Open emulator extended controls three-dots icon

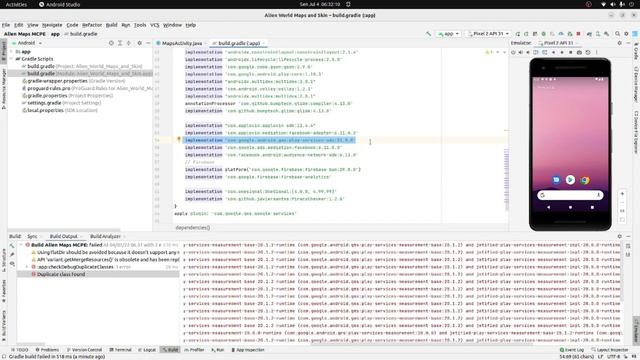click(x=596, y=52)
